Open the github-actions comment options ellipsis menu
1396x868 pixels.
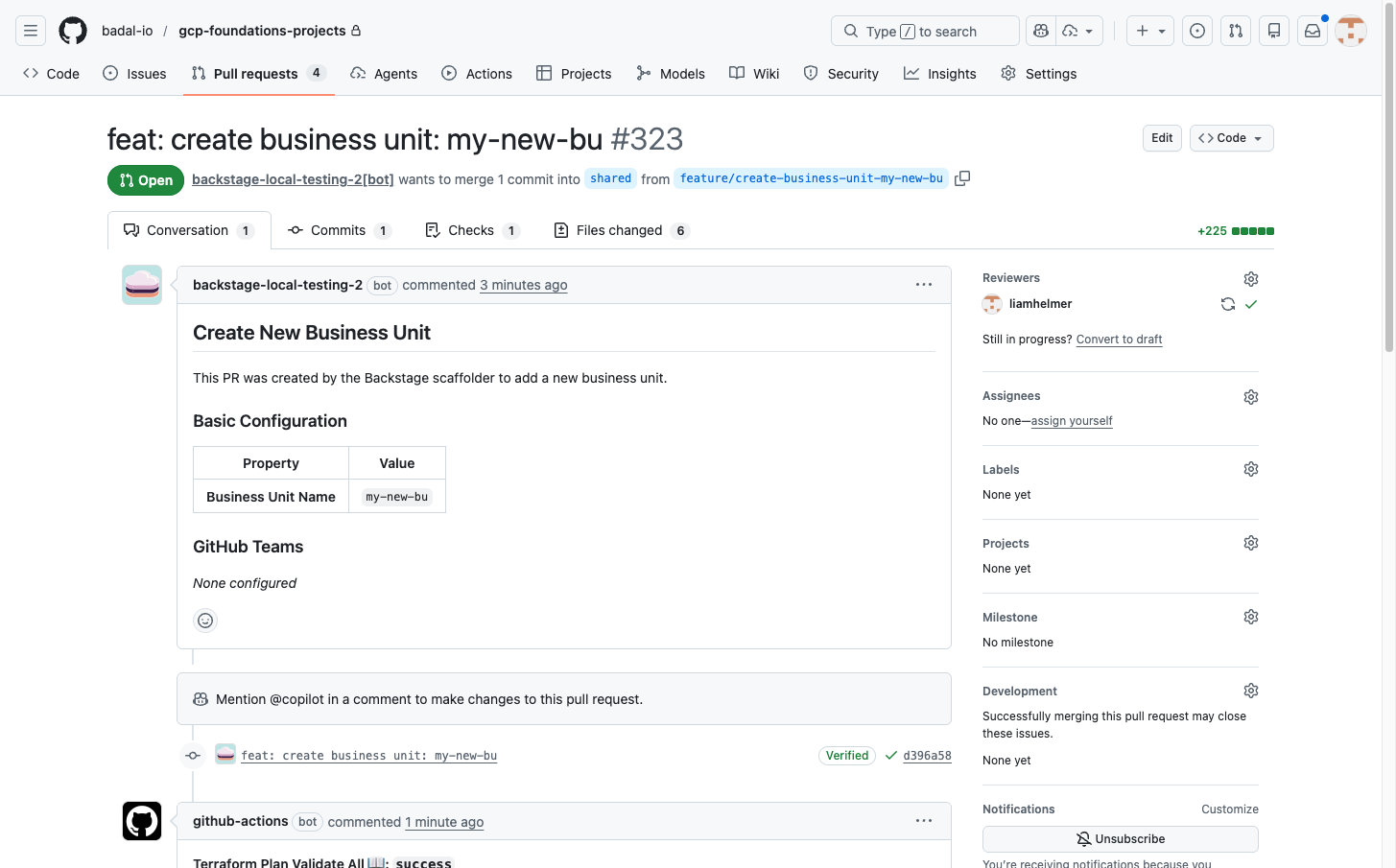[924, 821]
